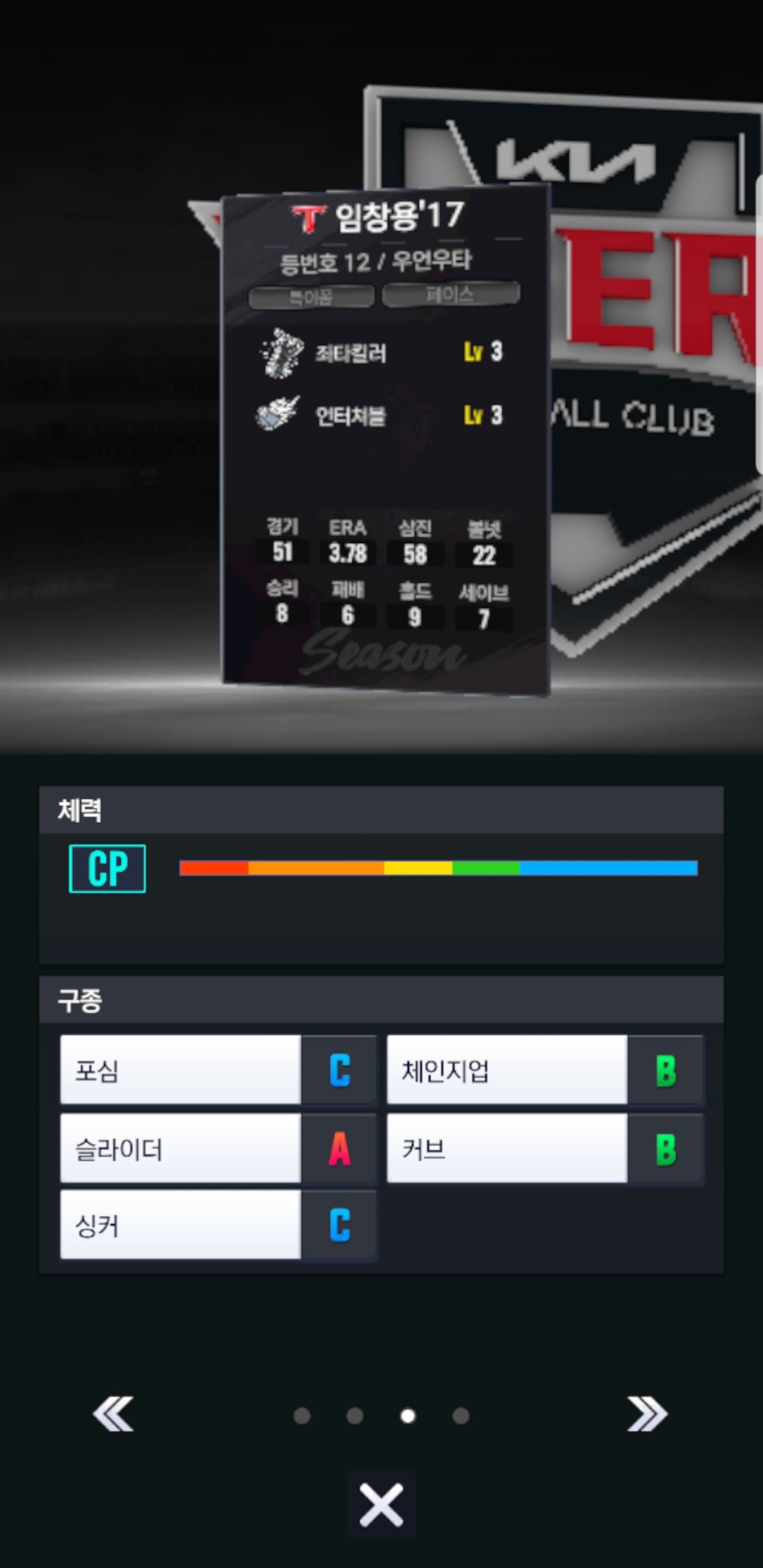Select the fourth page indicator dot
This screenshot has height=1568, width=763.
(x=461, y=1415)
